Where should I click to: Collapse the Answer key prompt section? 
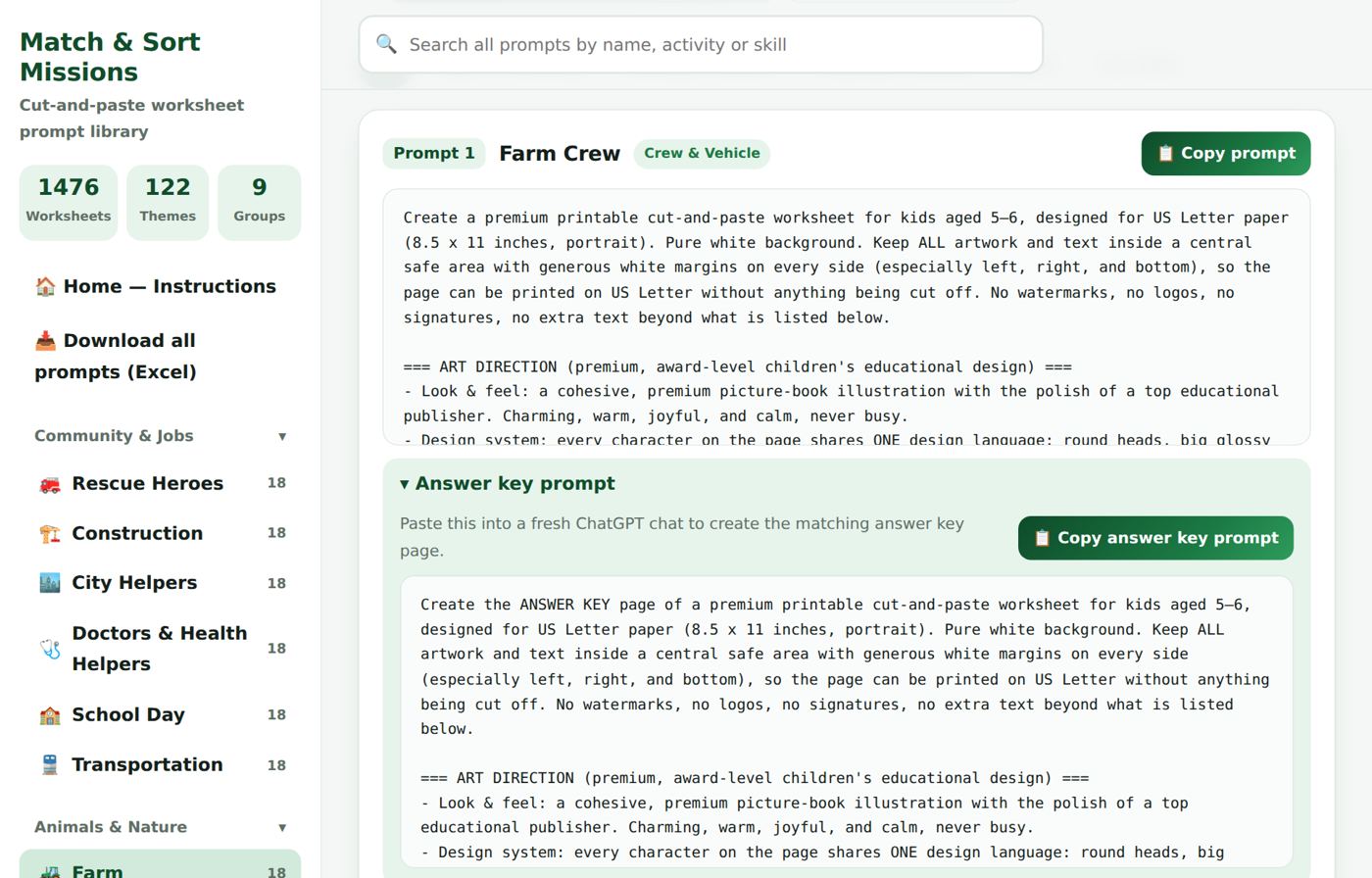point(508,483)
